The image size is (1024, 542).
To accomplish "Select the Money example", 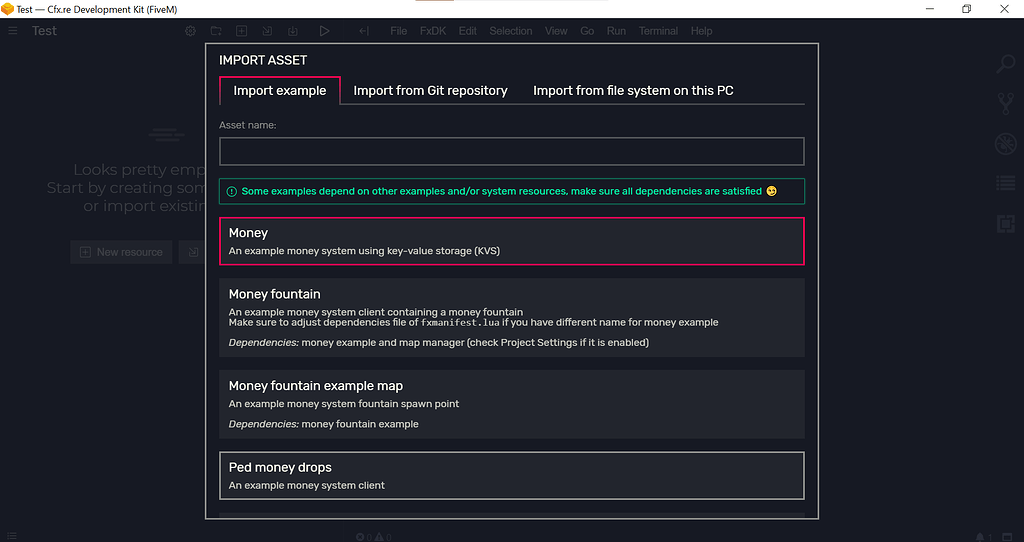I will 511,241.
